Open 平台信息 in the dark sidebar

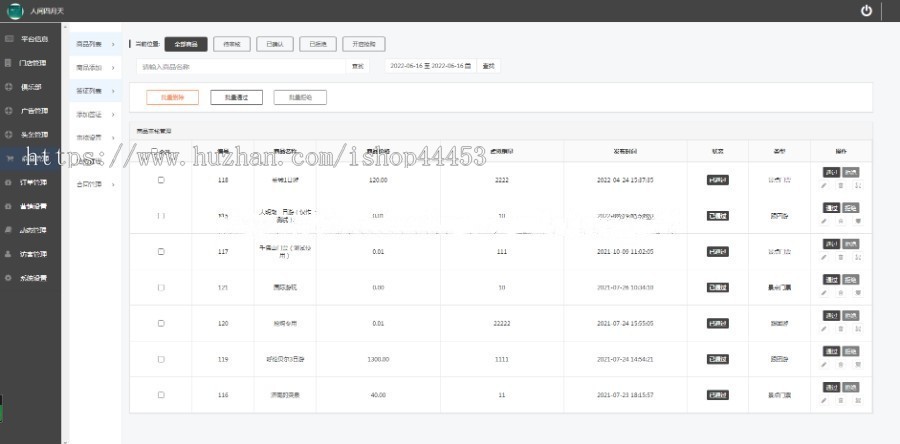pyautogui.click(x=34, y=39)
